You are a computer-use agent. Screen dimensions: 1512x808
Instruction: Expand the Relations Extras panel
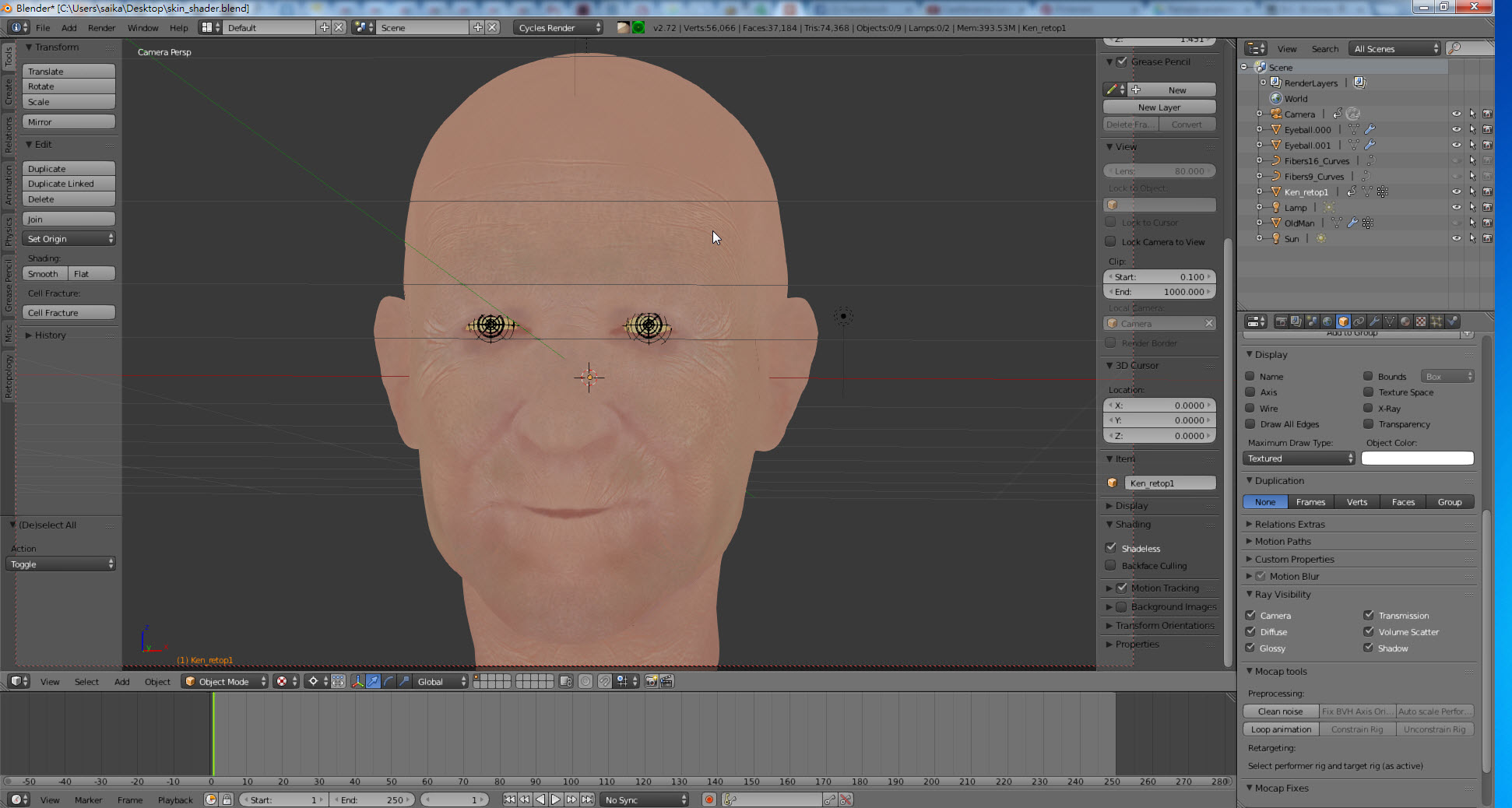pyautogui.click(x=1289, y=524)
